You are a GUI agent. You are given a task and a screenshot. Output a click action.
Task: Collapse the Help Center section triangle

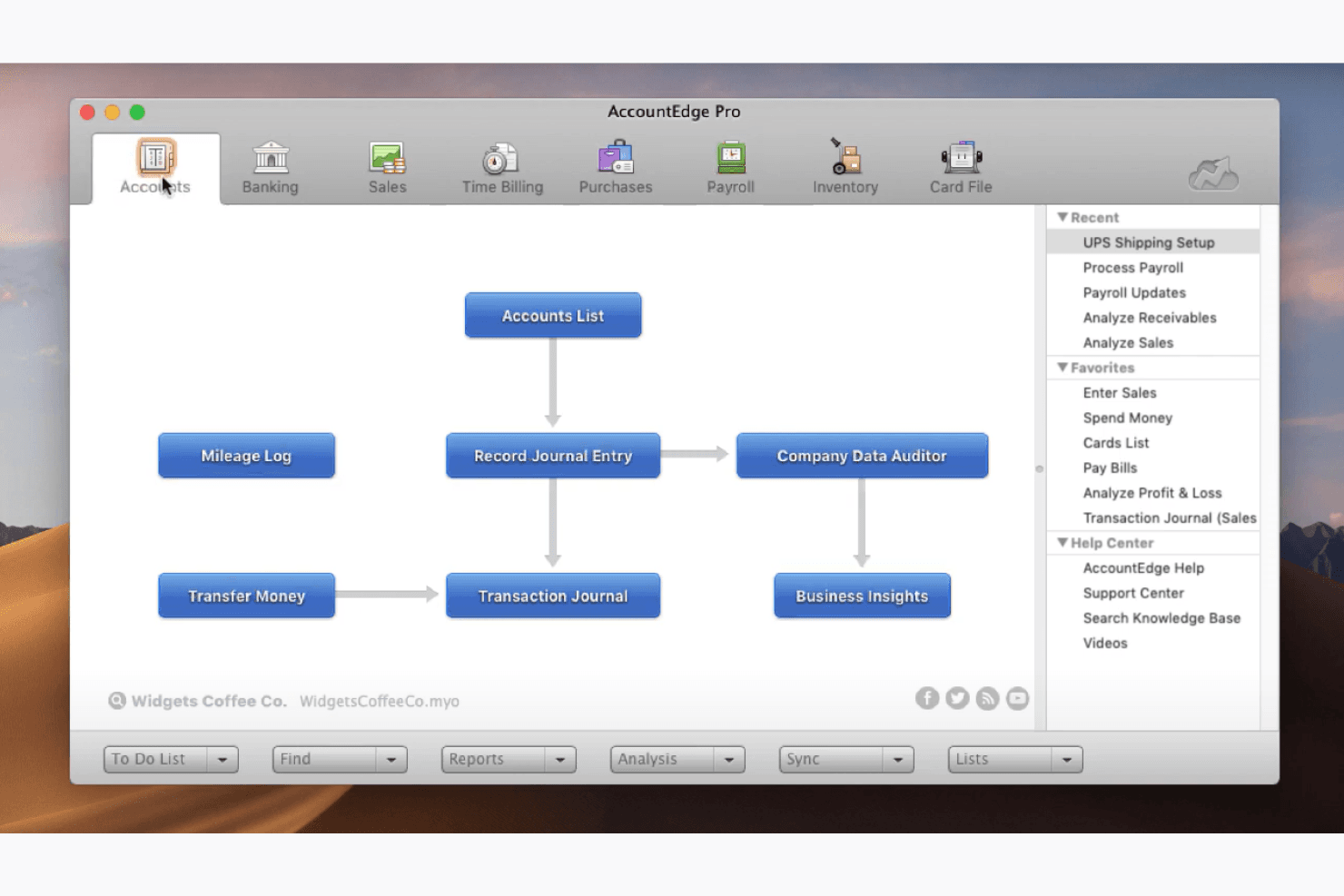pos(1062,542)
